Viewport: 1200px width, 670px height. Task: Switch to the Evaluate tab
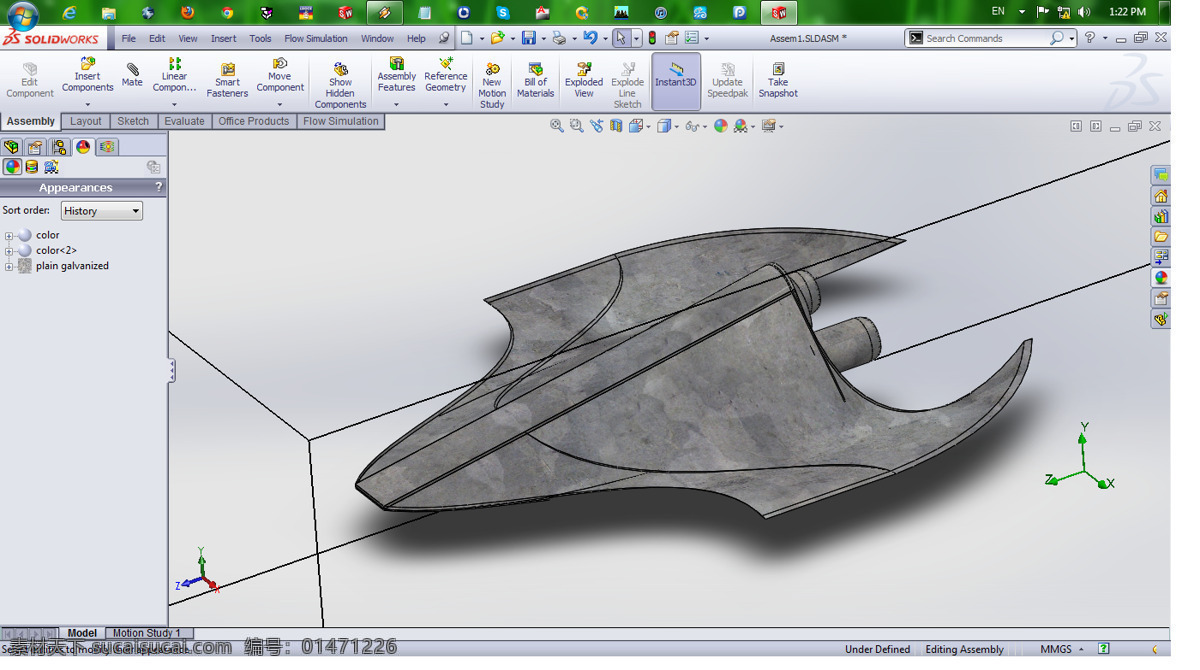coord(184,121)
